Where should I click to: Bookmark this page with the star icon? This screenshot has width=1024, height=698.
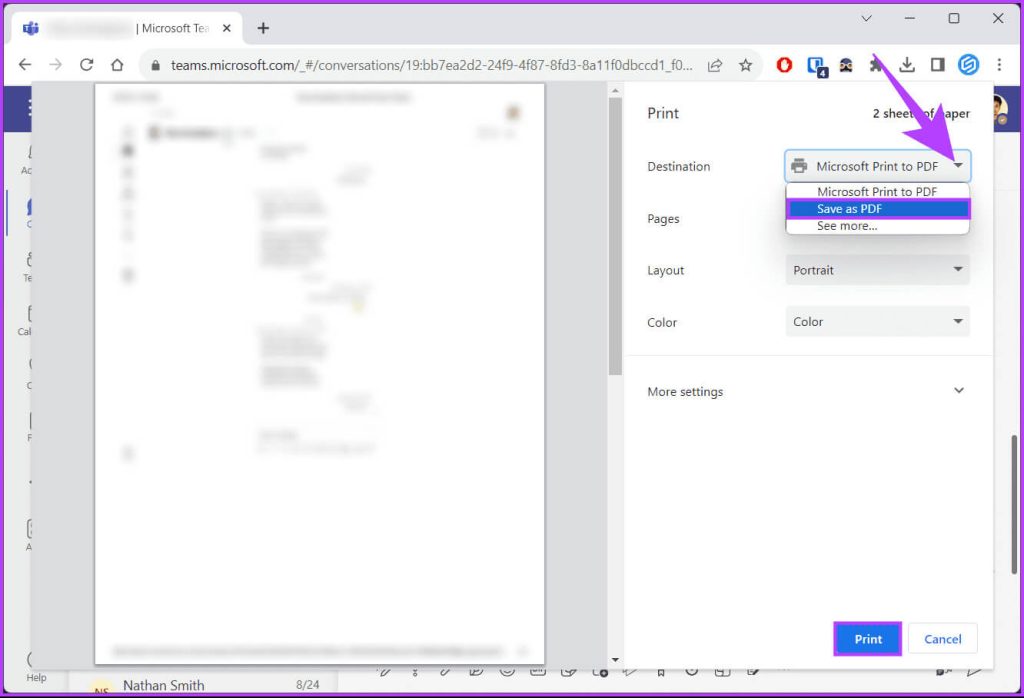(745, 65)
